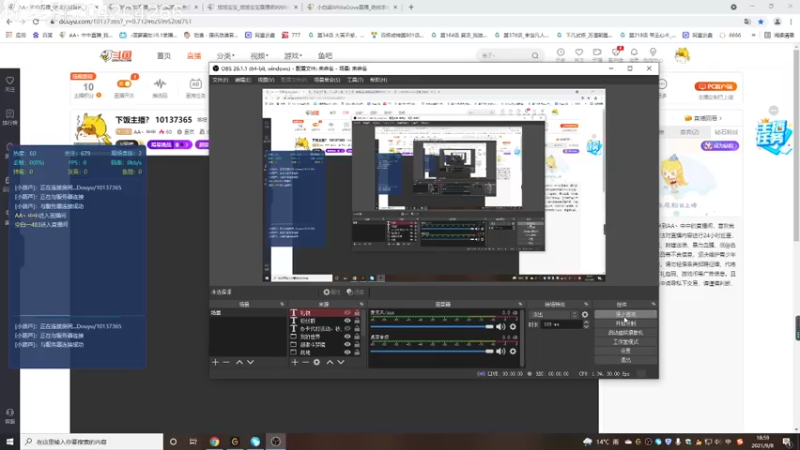Open the Properties button above the docks
Viewport: 800px width, 450px height.
point(332,292)
